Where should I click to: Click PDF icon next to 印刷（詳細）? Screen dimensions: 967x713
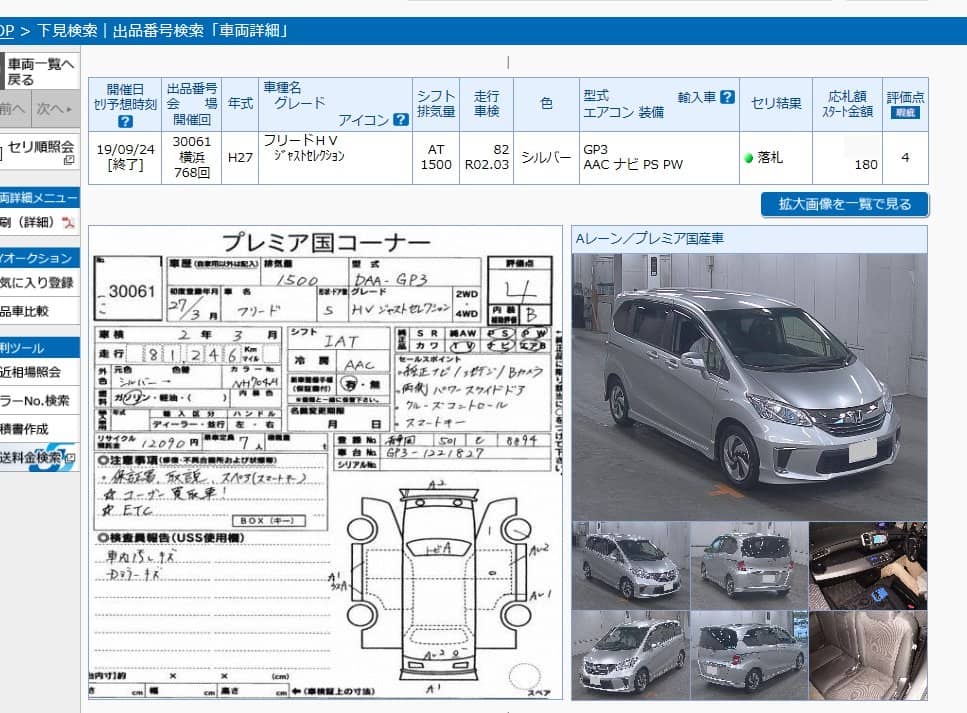click(x=68, y=222)
